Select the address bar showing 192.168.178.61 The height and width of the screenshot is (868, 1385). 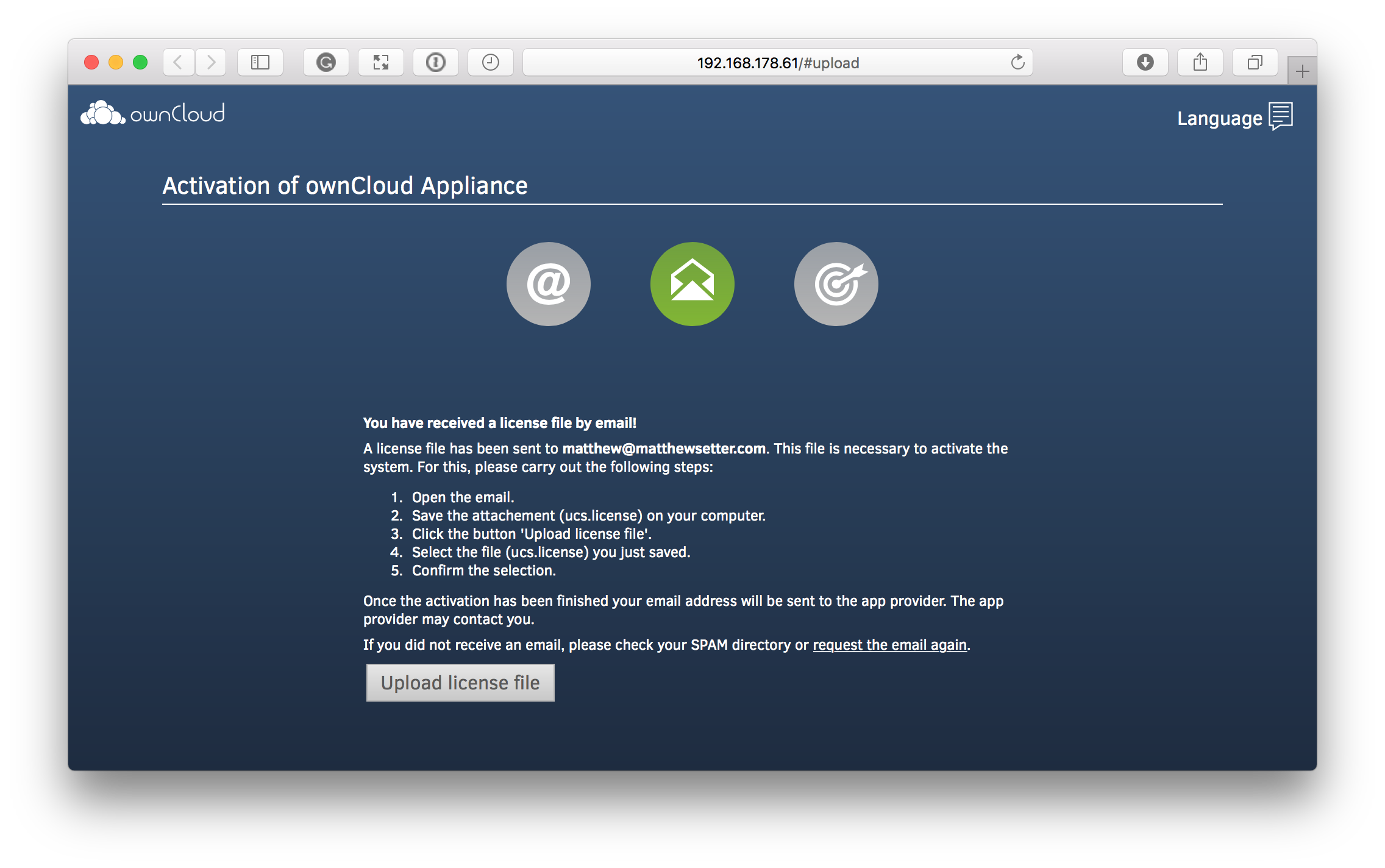click(x=777, y=62)
